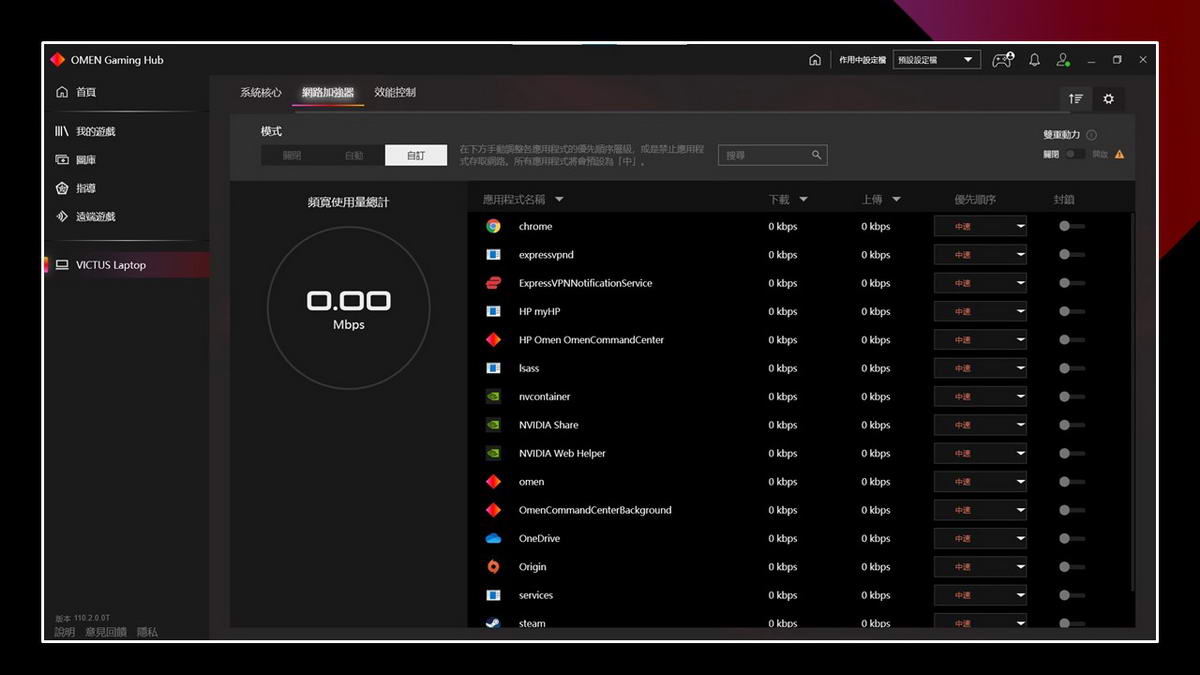Click the lsass app icon
The image size is (1200, 675).
click(x=493, y=368)
